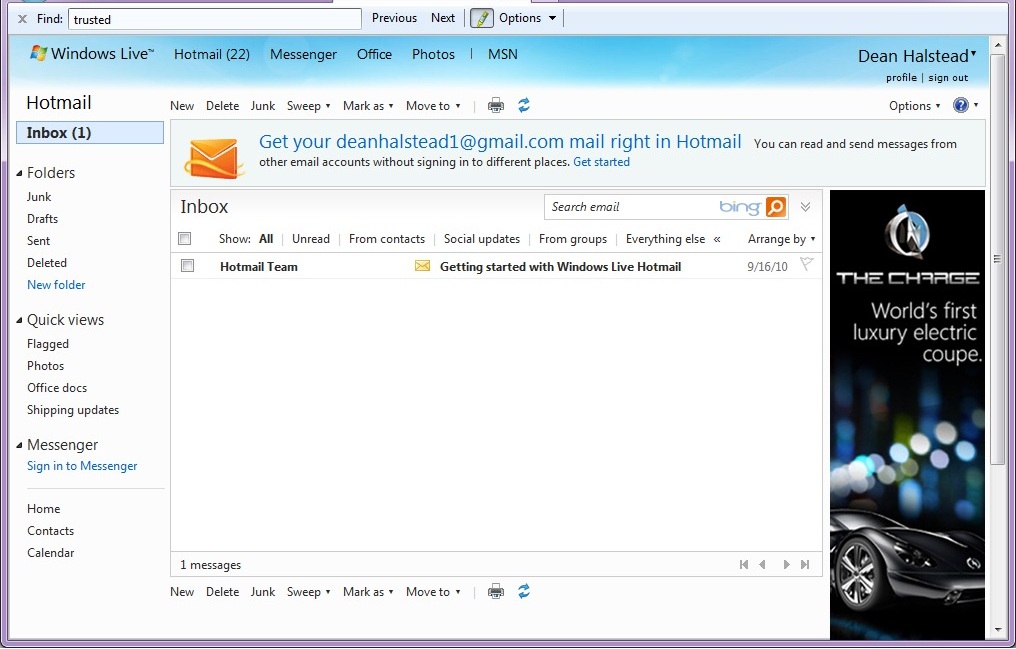Click Delete in the top toolbar
The width and height of the screenshot is (1016, 649).
coord(222,106)
